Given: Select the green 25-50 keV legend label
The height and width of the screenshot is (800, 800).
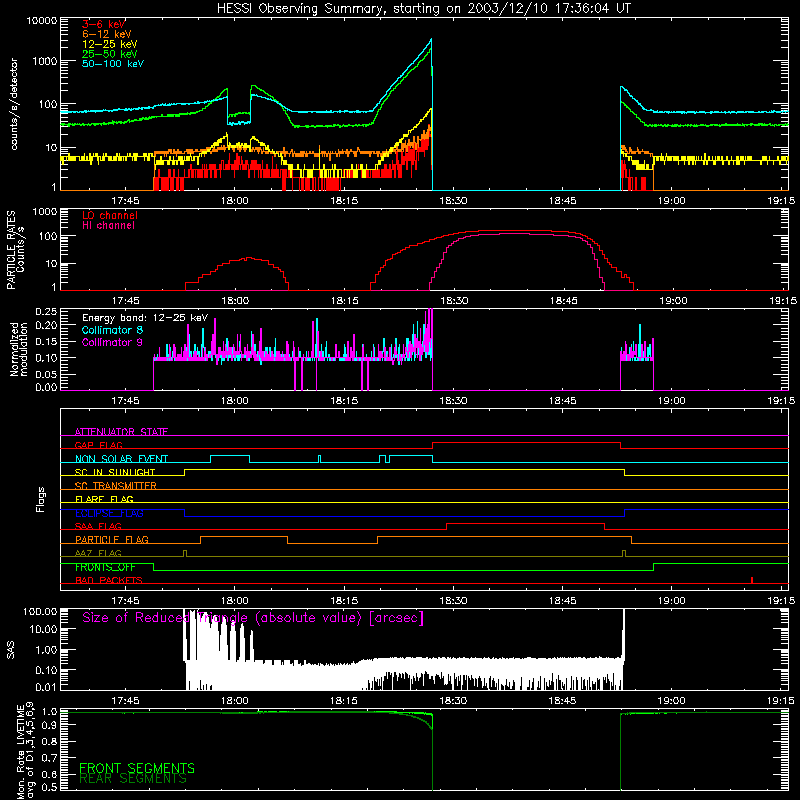Looking at the screenshot, I should [109, 54].
